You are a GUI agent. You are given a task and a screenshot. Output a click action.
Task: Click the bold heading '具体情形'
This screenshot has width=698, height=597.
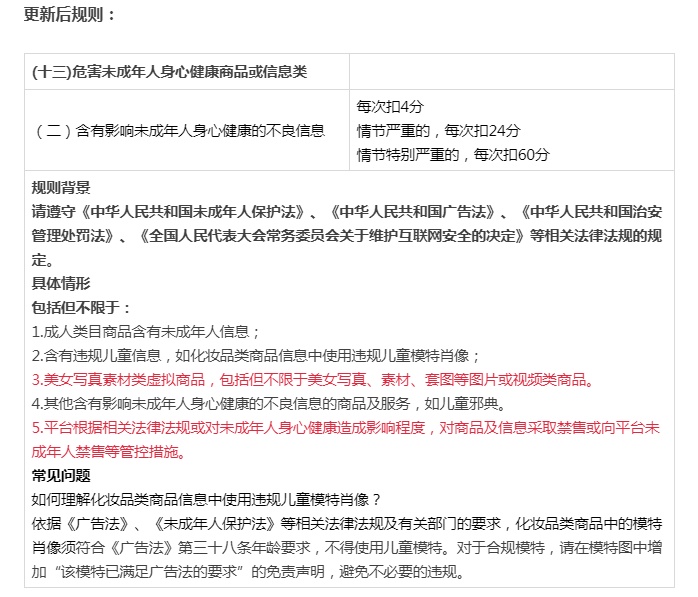point(61,284)
